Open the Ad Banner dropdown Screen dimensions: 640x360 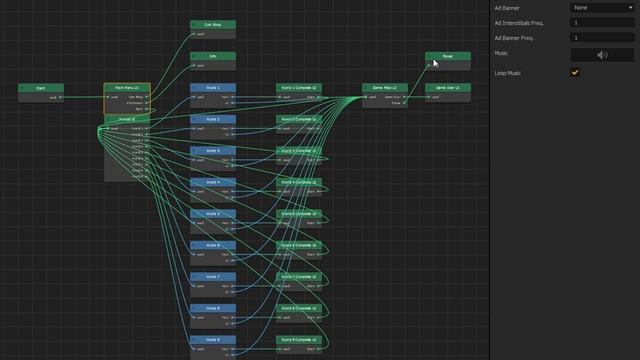(602, 8)
